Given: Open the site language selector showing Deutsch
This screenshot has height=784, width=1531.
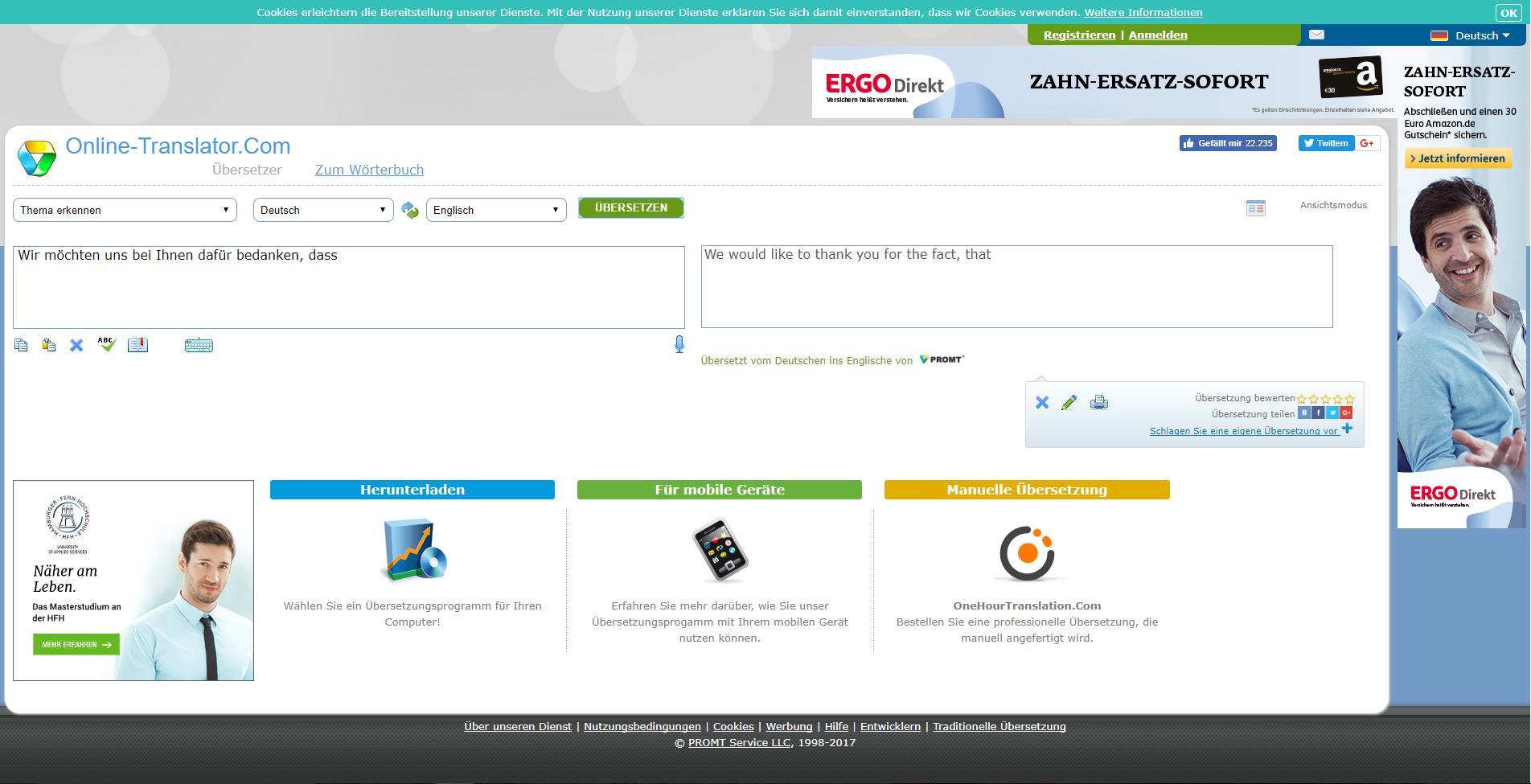Looking at the screenshot, I should click(x=1471, y=35).
